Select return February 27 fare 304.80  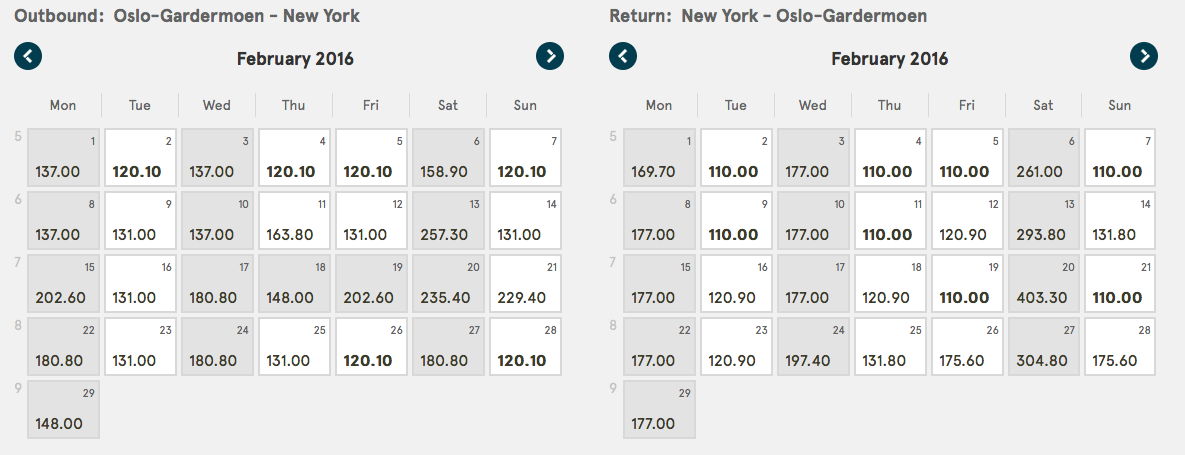tap(1044, 346)
